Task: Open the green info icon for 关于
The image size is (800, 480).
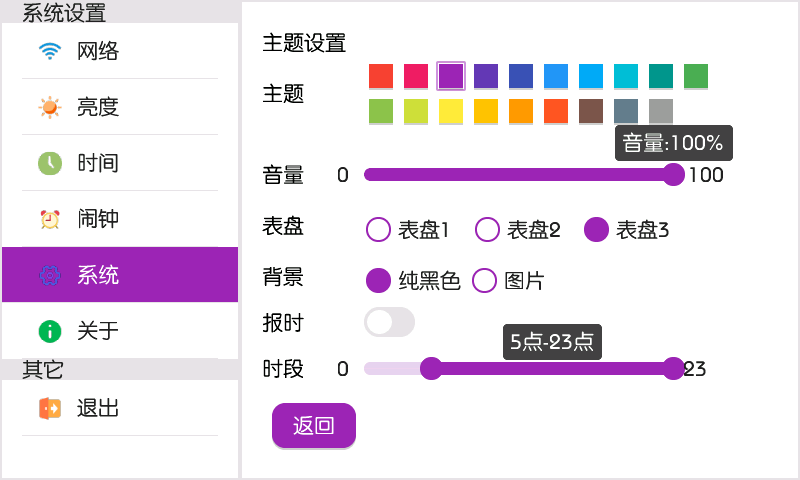Action: click(50, 331)
